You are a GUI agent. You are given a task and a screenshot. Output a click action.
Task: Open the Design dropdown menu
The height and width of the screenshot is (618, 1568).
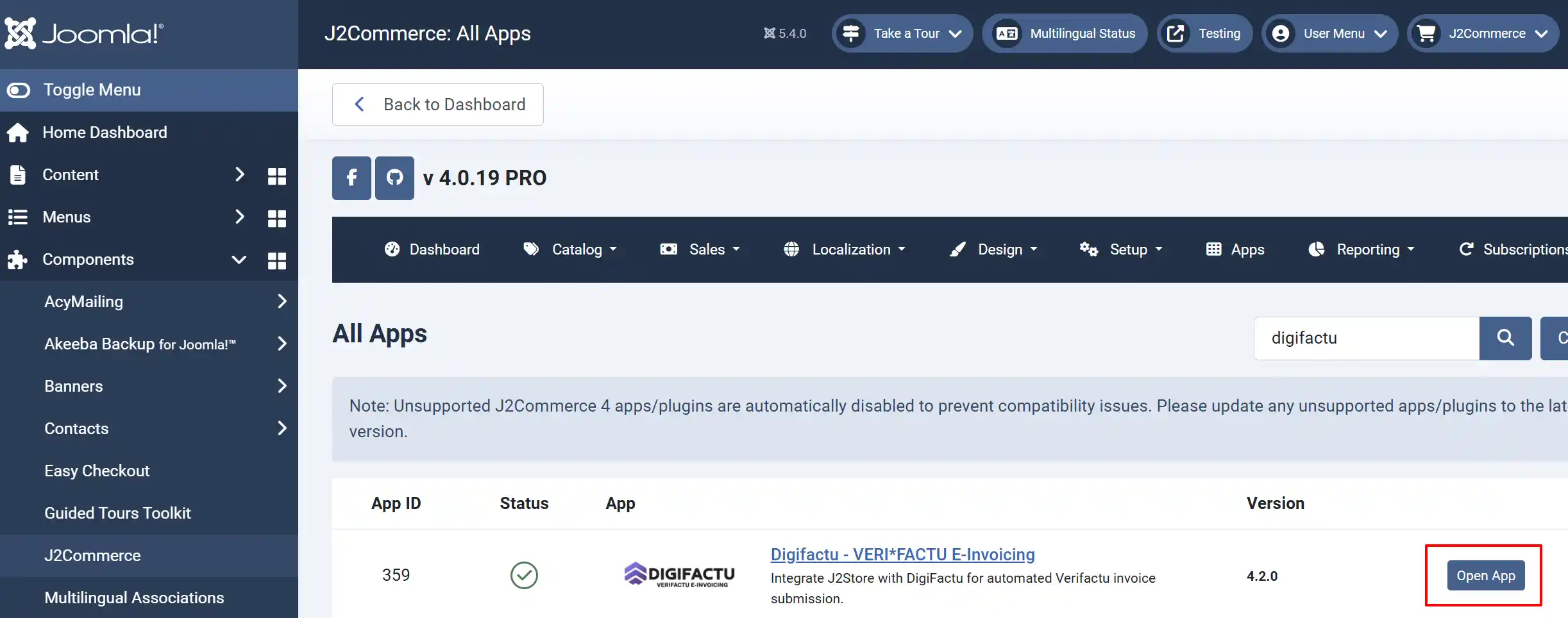tap(993, 249)
